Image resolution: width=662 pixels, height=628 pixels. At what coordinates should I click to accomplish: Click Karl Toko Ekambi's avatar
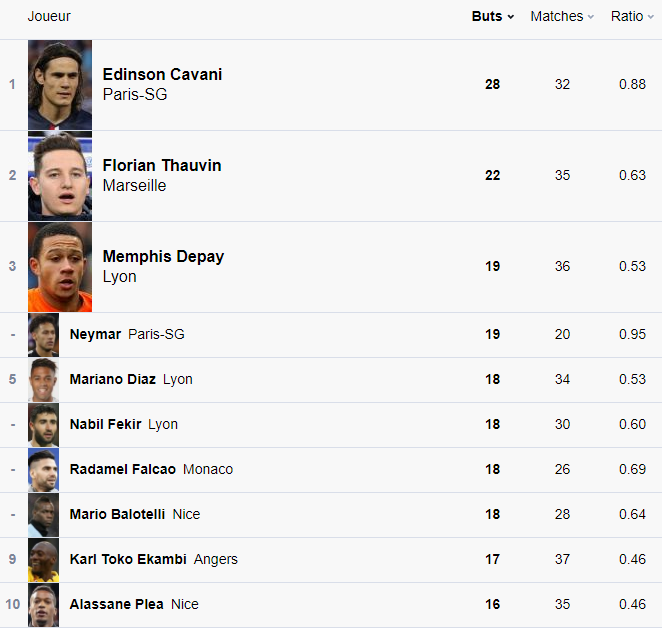point(44,560)
